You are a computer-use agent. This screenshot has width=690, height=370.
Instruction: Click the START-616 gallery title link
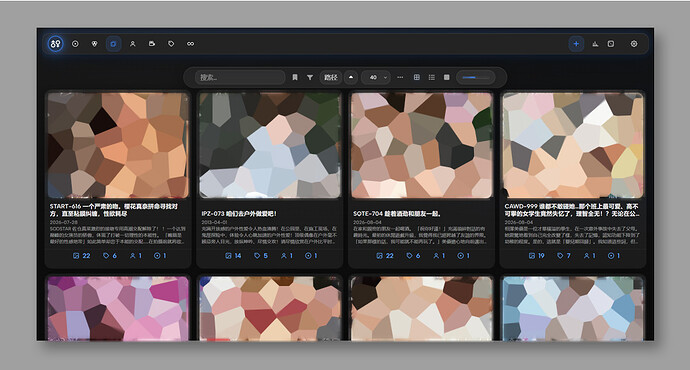[114, 210]
